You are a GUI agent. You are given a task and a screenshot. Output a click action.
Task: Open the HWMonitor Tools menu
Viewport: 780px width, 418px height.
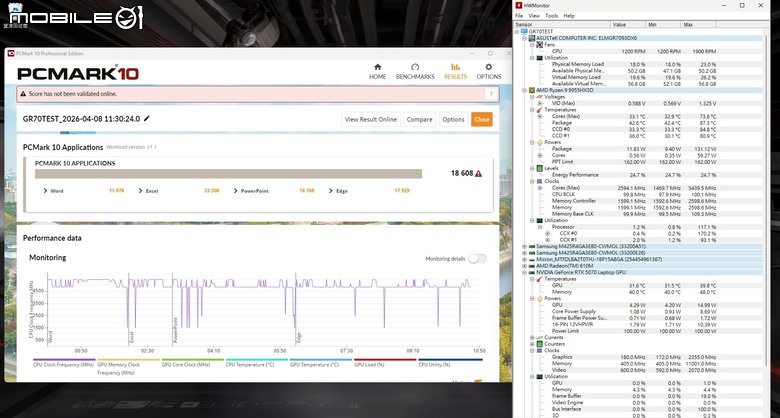click(x=551, y=16)
